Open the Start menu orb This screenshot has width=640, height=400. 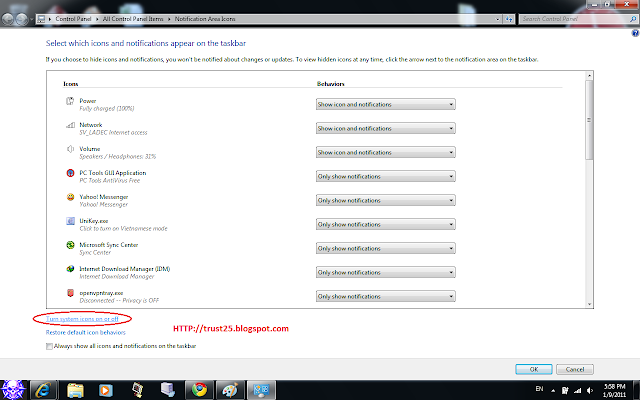click(x=13, y=390)
